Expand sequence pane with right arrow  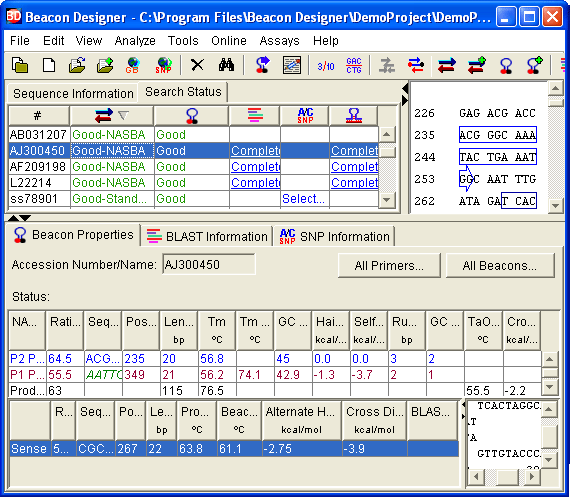click(x=405, y=101)
